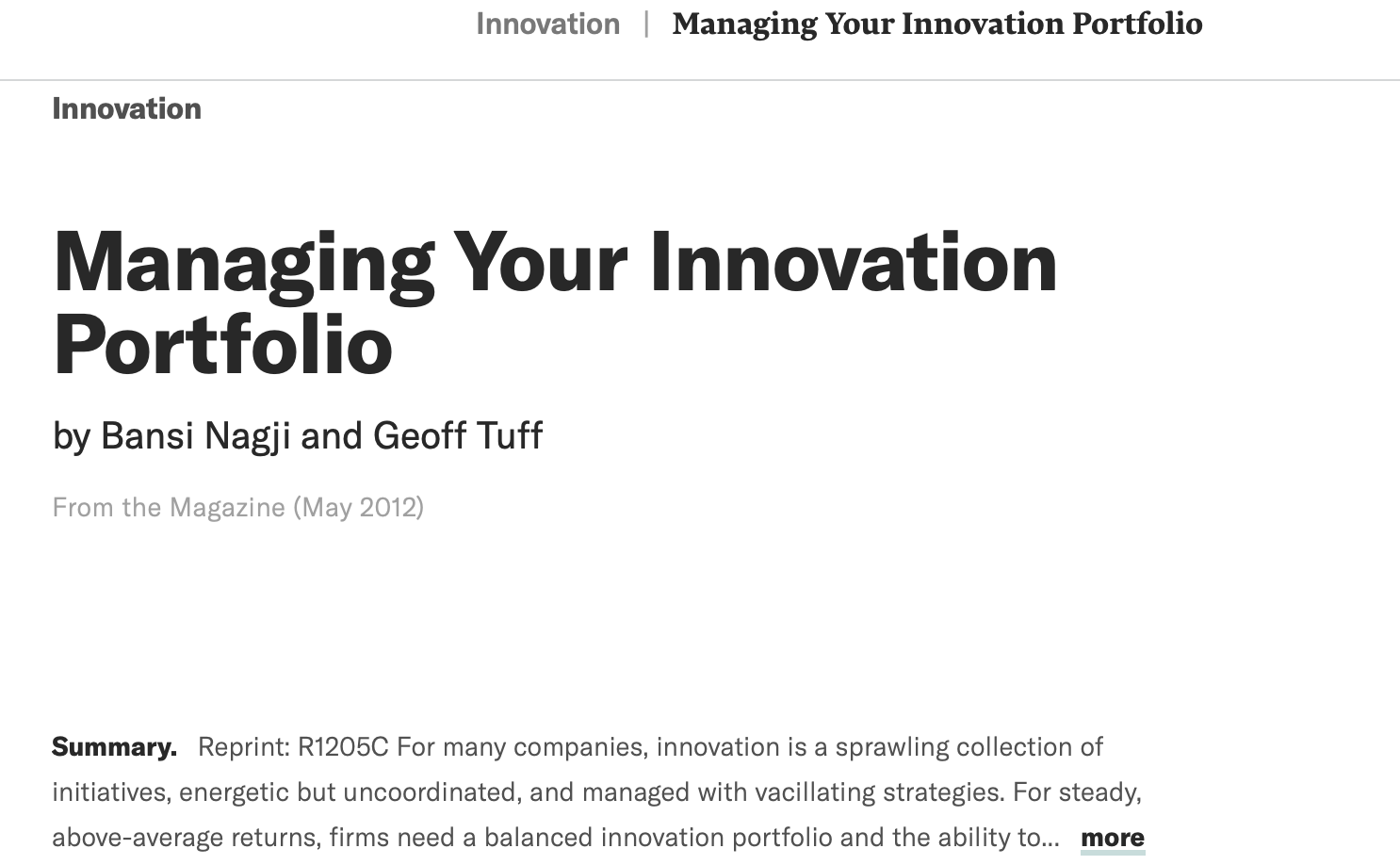Open the Innovation link in top header
The width and height of the screenshot is (1400, 865).
coord(547,24)
